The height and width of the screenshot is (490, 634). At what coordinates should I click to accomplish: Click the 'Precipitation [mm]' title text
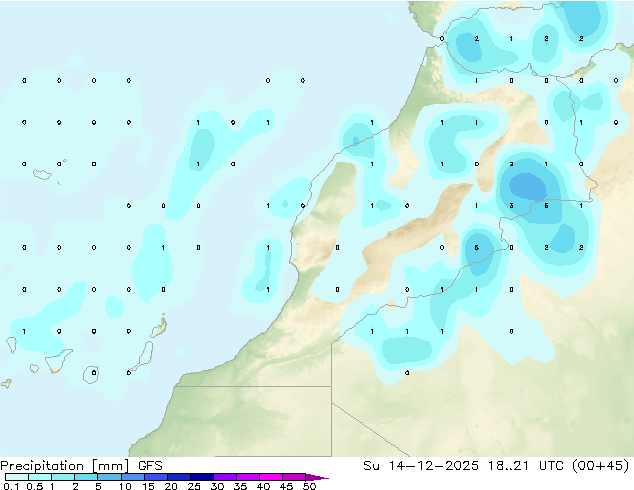click(x=65, y=466)
